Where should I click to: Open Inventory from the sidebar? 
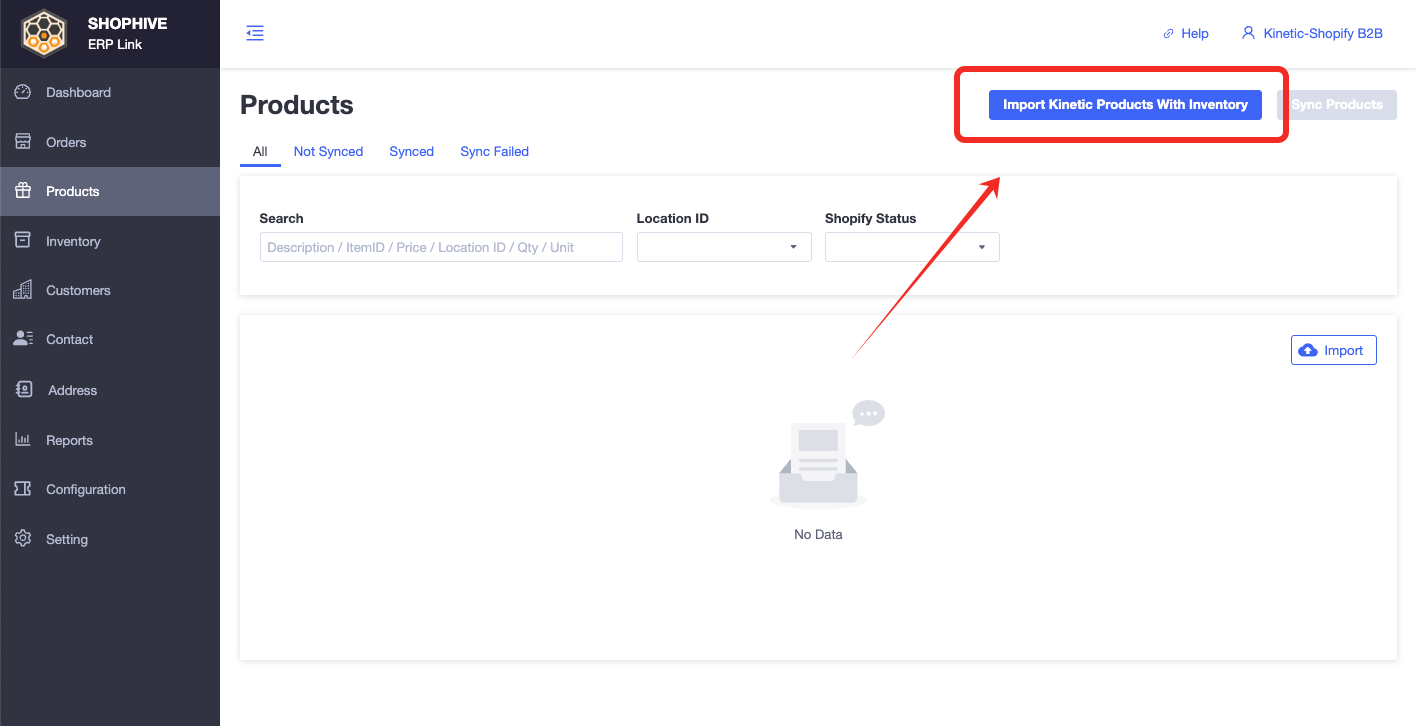110,241
